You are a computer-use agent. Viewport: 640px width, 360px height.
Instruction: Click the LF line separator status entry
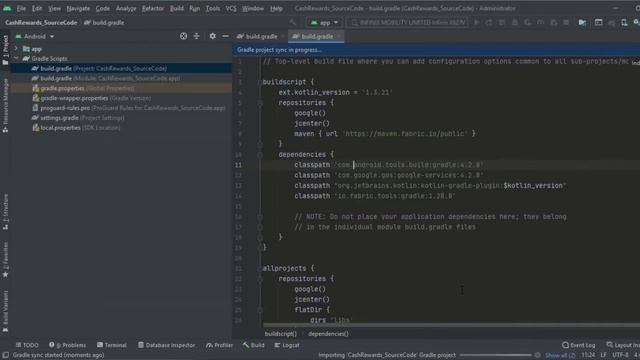(603, 355)
